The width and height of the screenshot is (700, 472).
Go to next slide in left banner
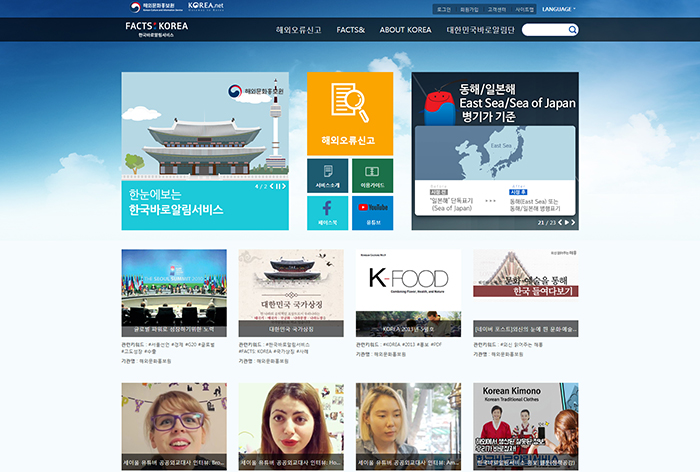(283, 186)
